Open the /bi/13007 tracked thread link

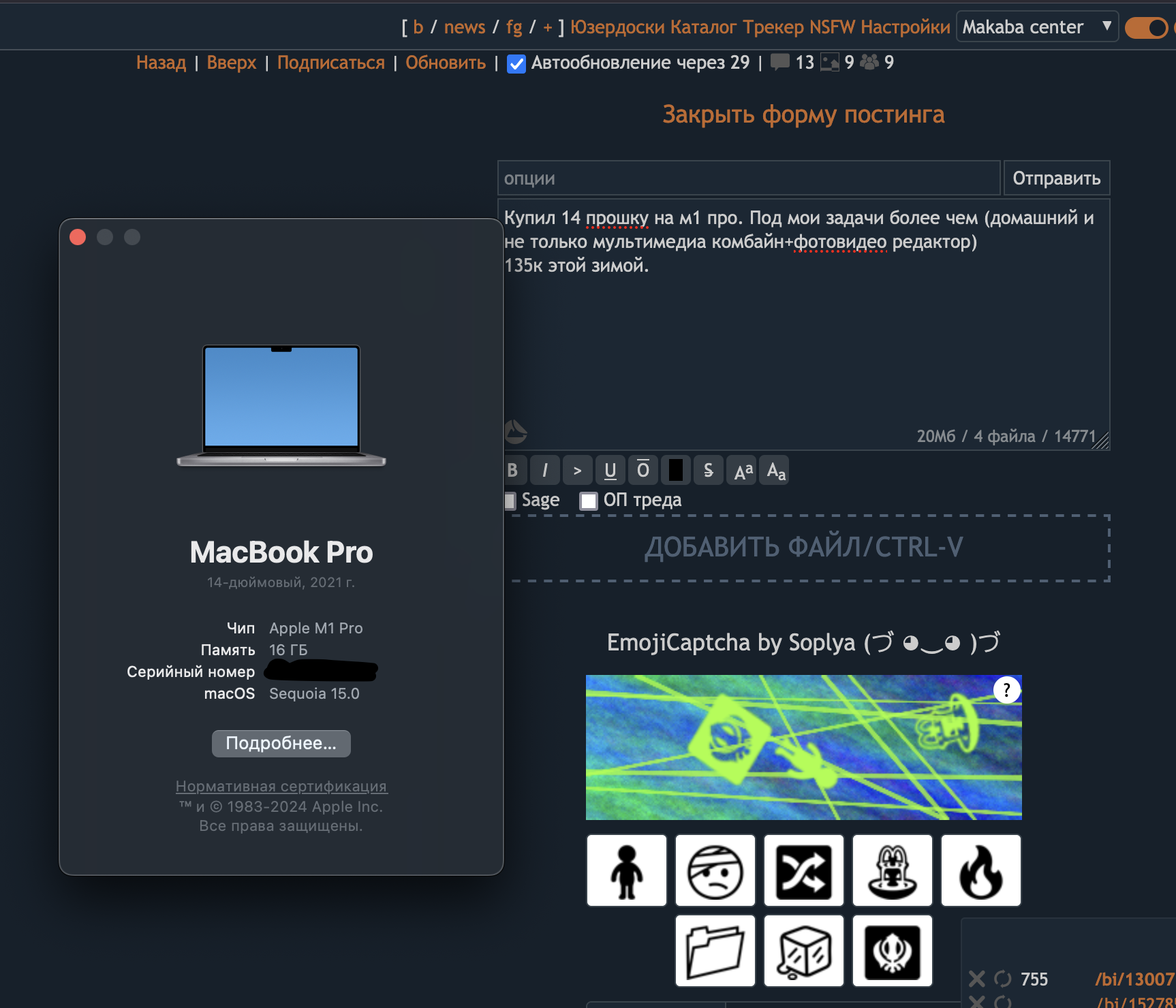tap(1135, 979)
